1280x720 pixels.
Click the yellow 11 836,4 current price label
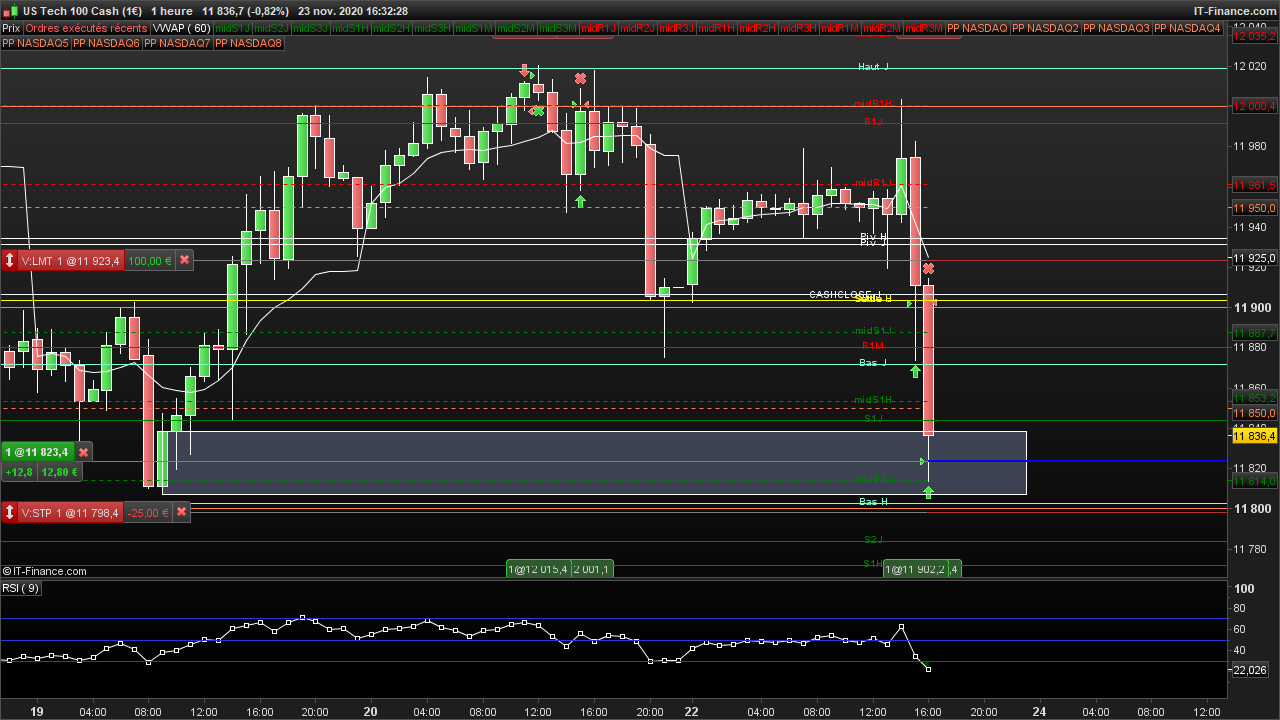[1255, 436]
